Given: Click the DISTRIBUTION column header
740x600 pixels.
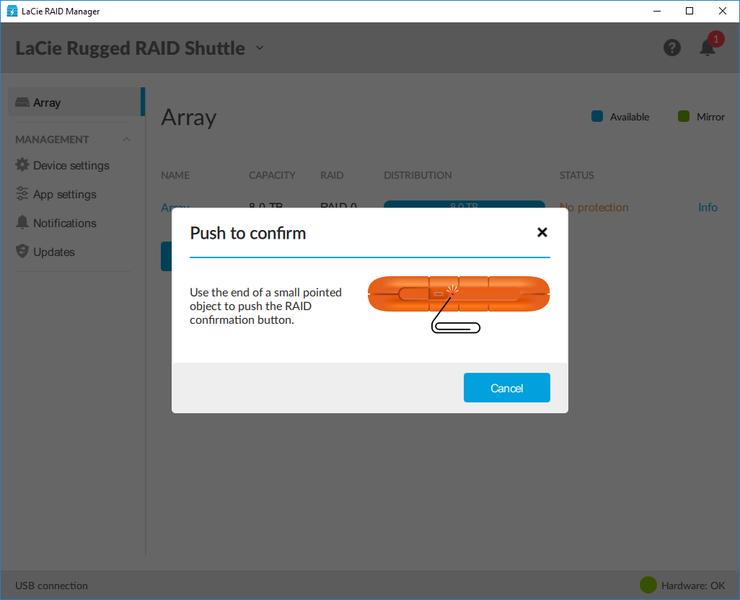Looking at the screenshot, I should tap(418, 175).
